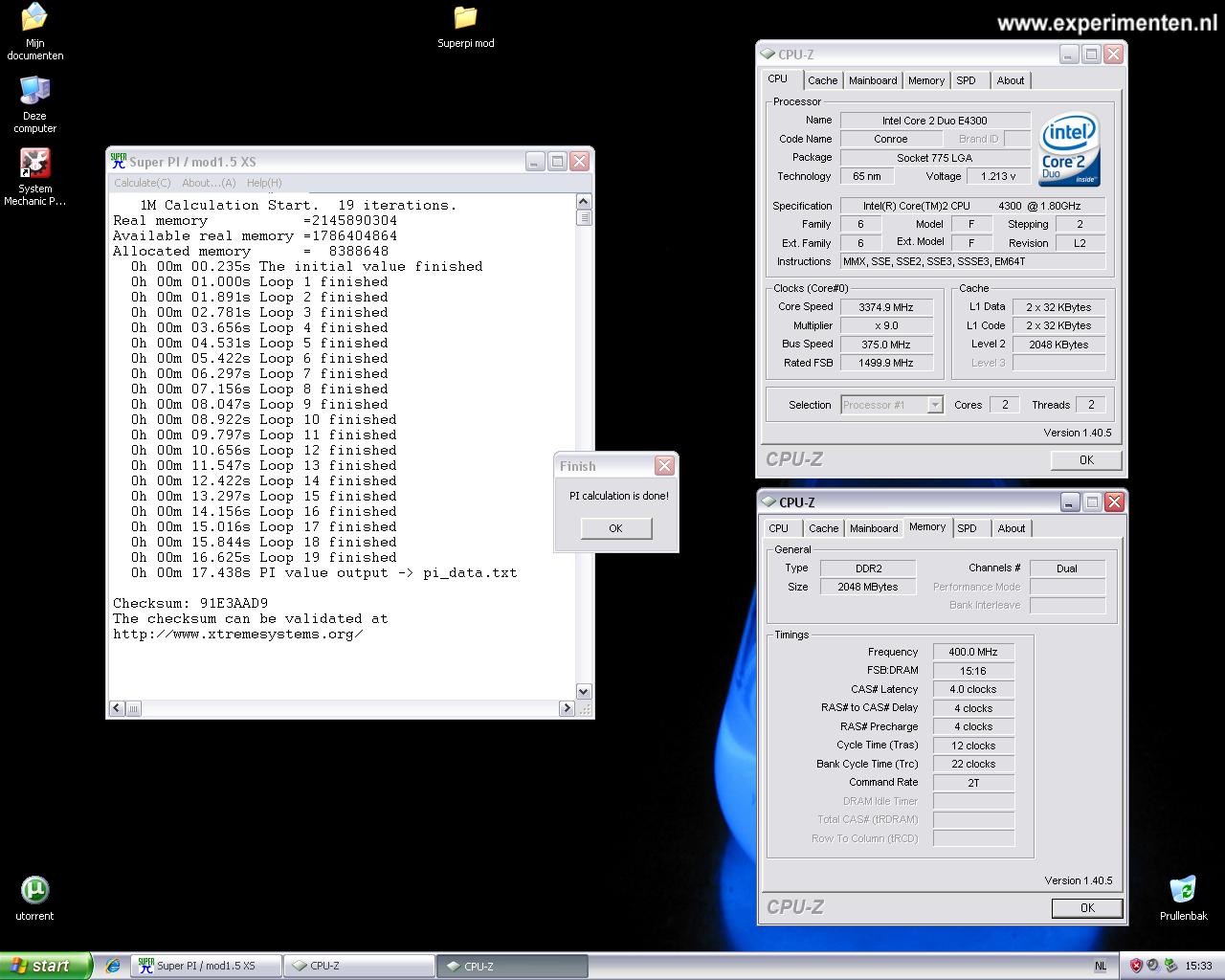
Task: Open the About...(A) menu in Super PI
Action: coord(209,183)
